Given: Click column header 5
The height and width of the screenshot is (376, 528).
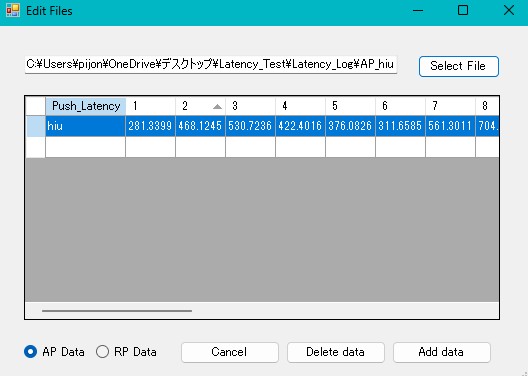Looking at the screenshot, I should click(x=350, y=106).
